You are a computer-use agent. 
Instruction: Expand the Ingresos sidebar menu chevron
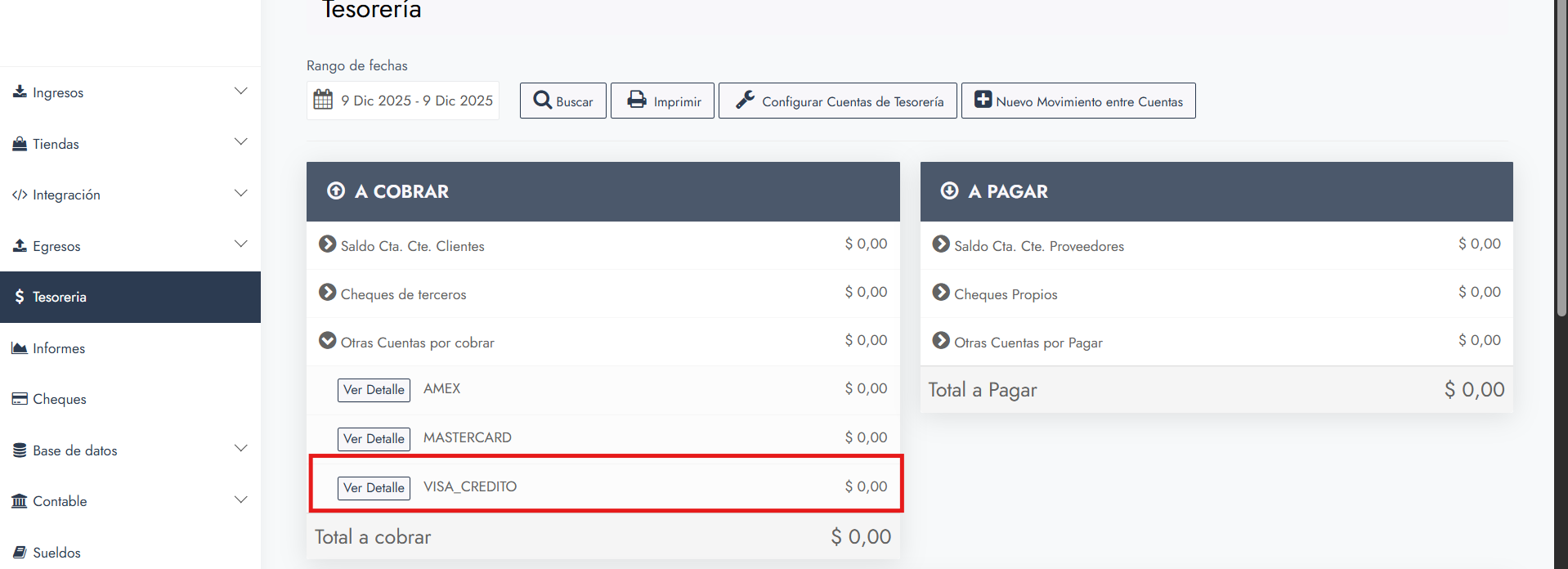[240, 91]
